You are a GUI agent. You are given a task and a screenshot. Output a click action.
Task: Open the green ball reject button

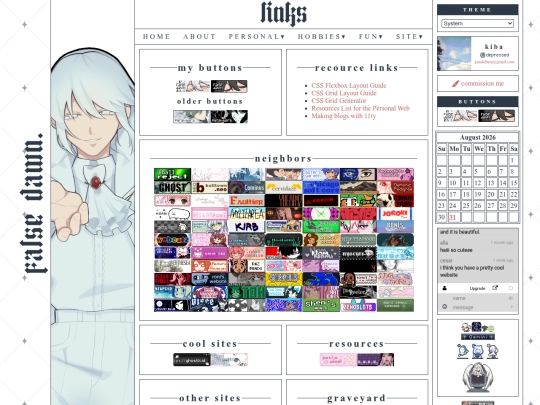(x=173, y=175)
